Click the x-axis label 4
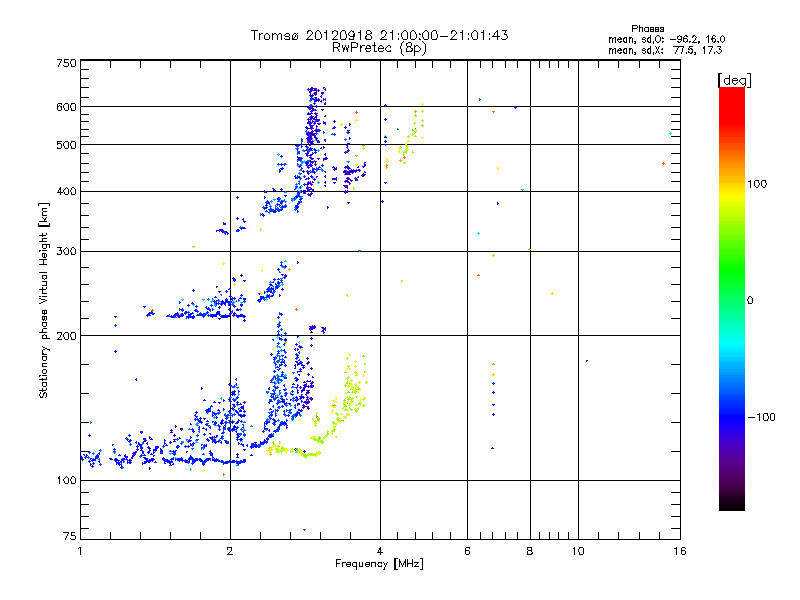 (x=380, y=551)
